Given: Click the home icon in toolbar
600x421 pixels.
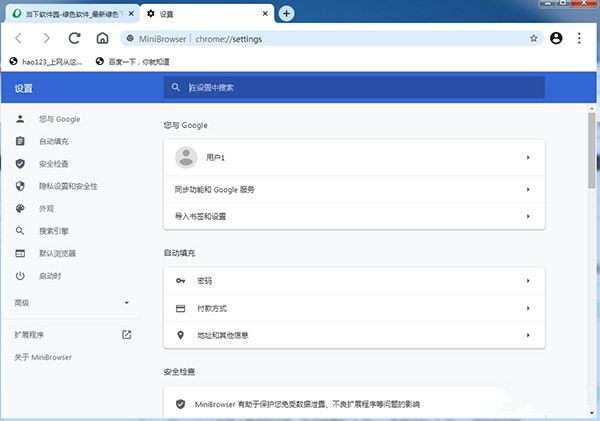Looking at the screenshot, I should point(102,38).
